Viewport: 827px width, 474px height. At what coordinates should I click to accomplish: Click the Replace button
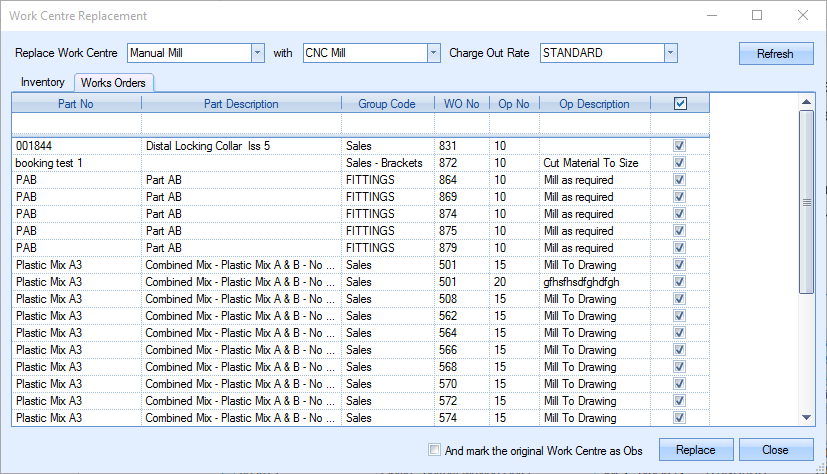pyautogui.click(x=695, y=450)
